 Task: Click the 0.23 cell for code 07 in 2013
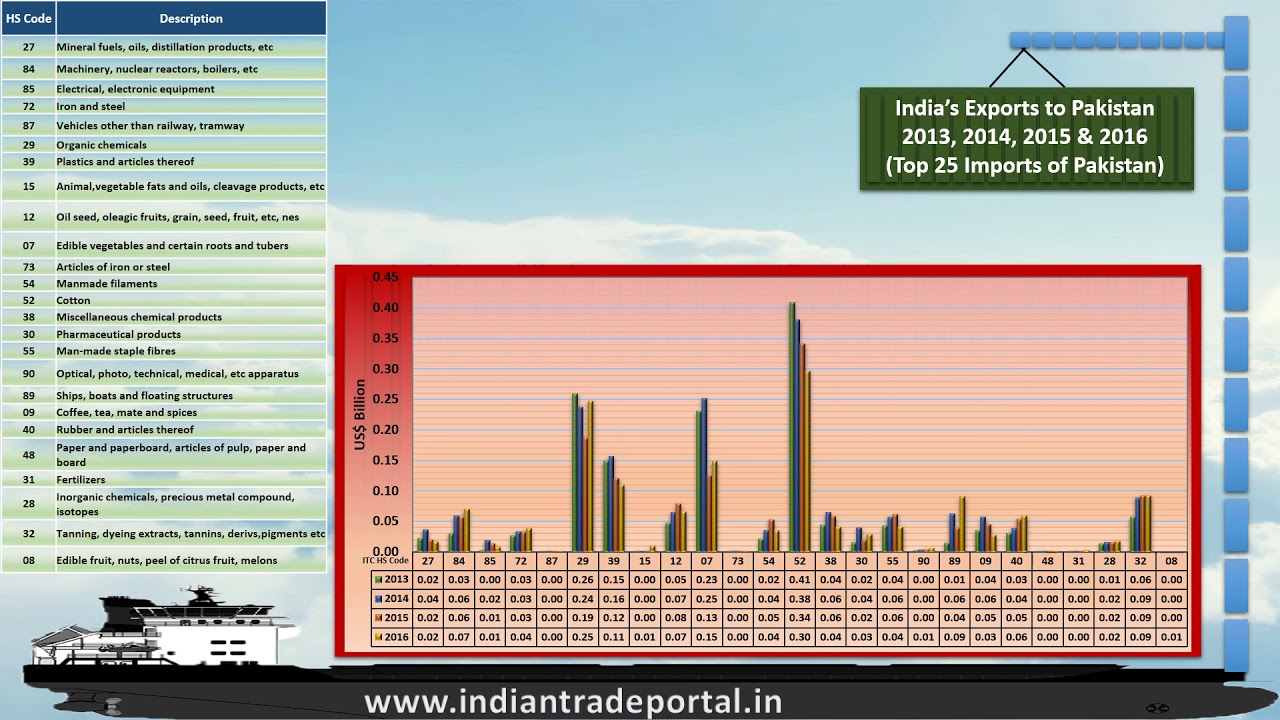706,580
